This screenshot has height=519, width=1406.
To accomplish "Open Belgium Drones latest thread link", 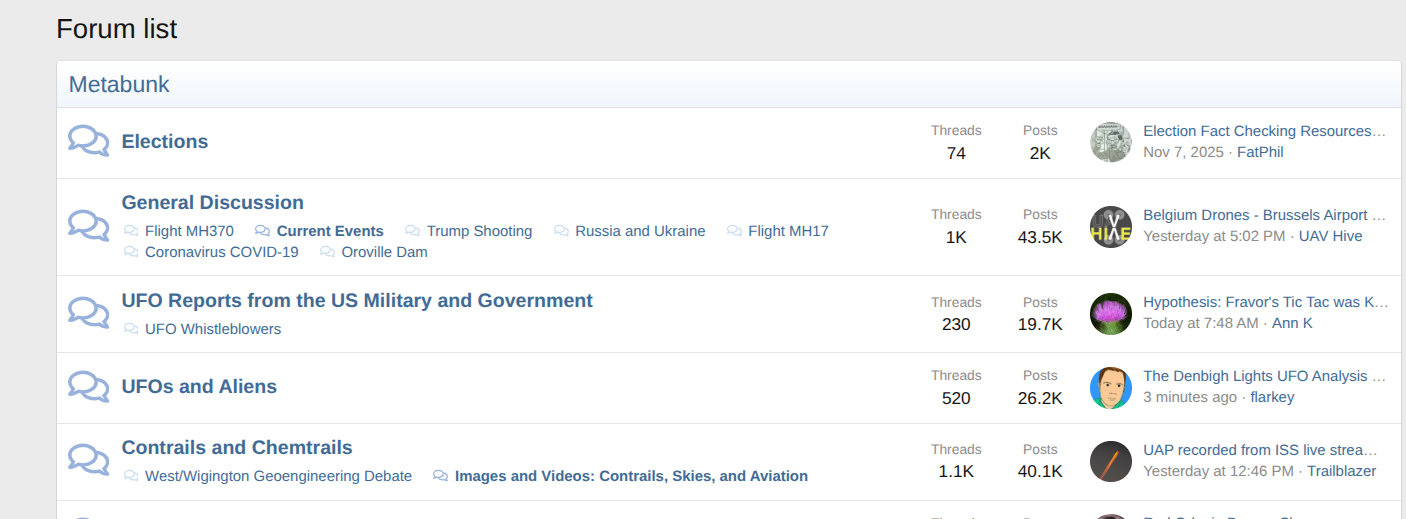I will pos(1264,215).
